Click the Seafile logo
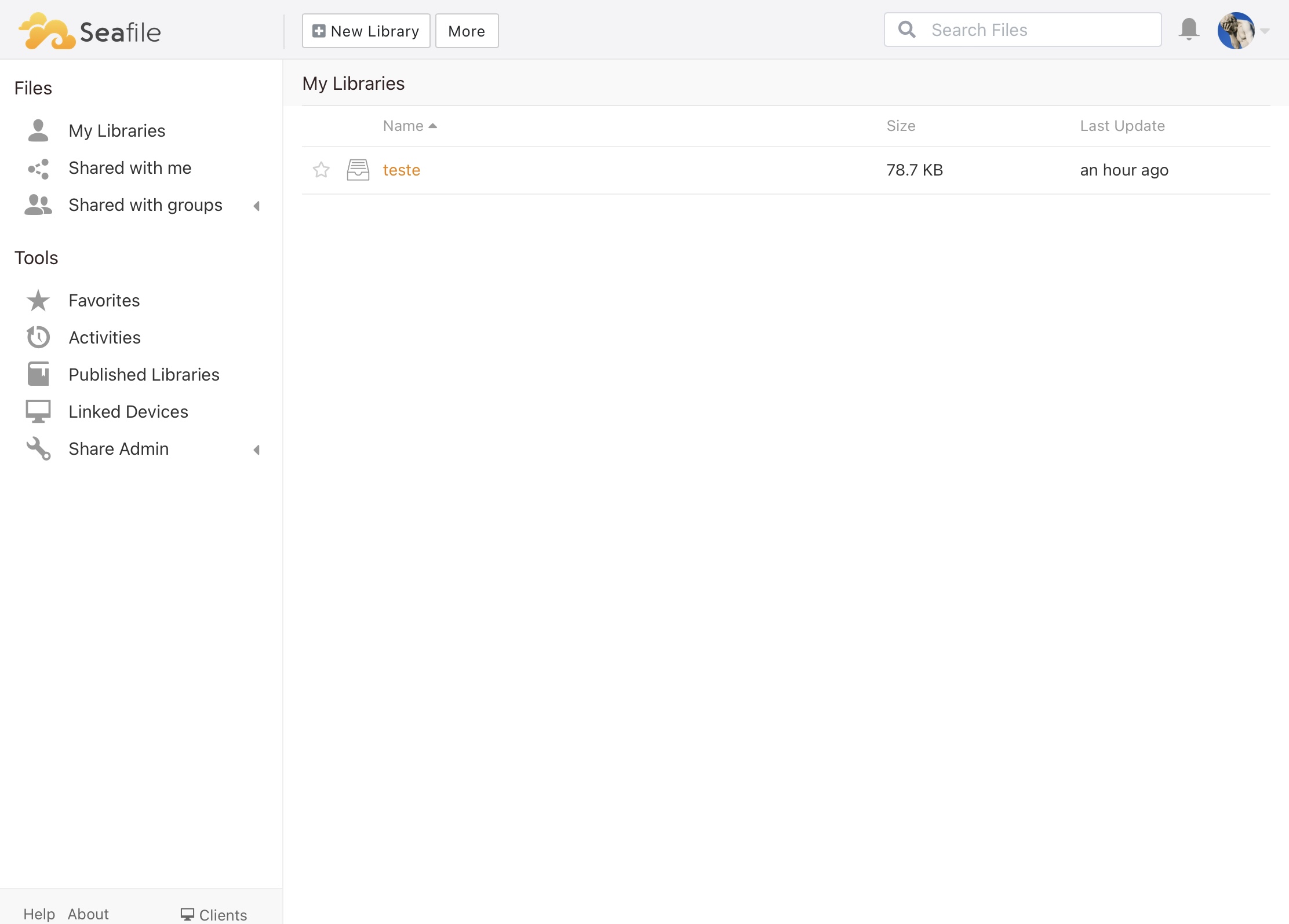1289x924 pixels. tap(90, 31)
